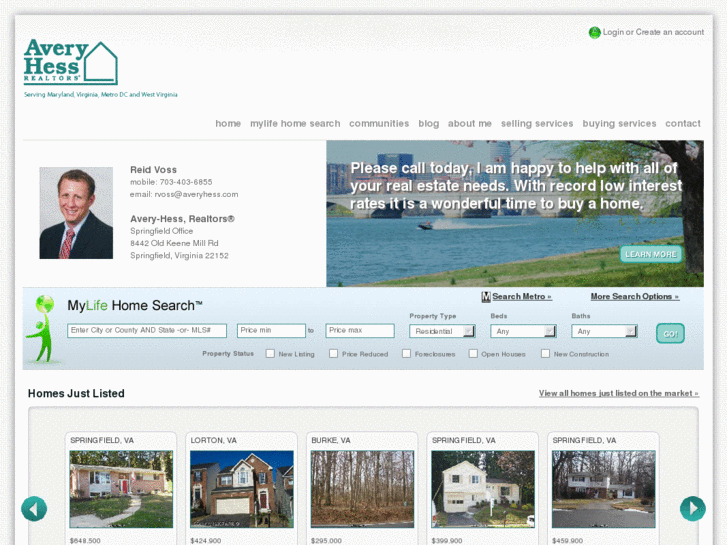Open buying services menu
This screenshot has height=545, width=727.
click(619, 123)
